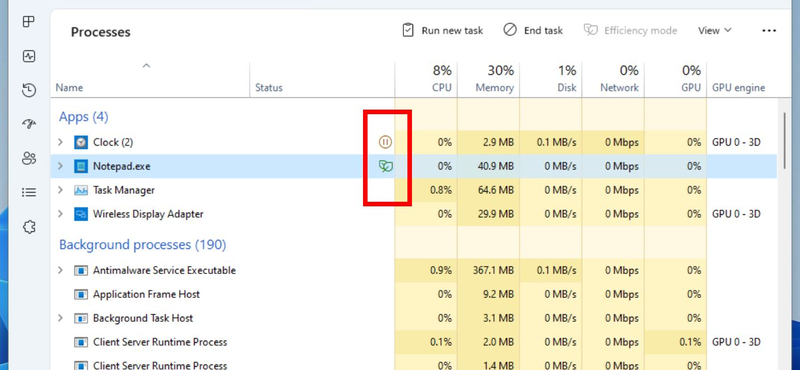Open the three-dots more options menu

point(769,31)
